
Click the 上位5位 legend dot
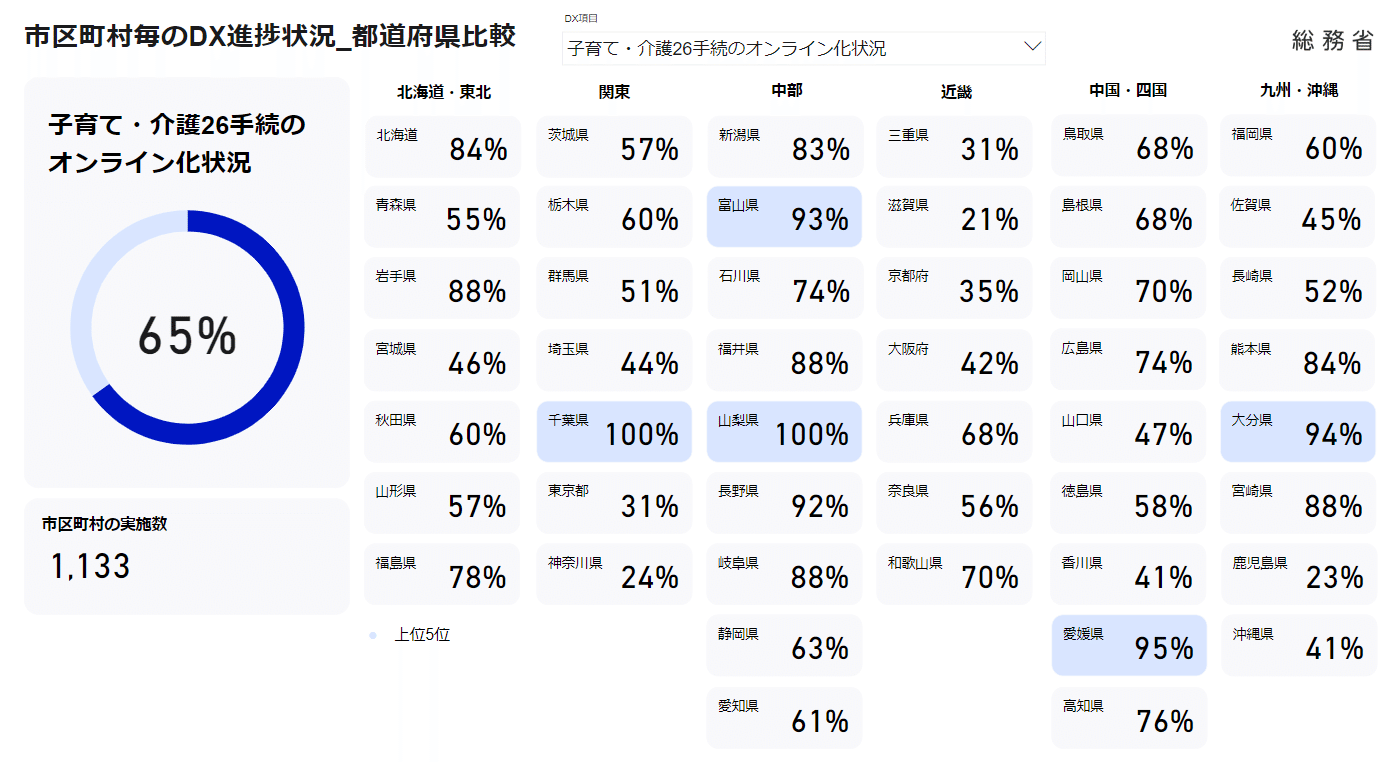[x=373, y=635]
